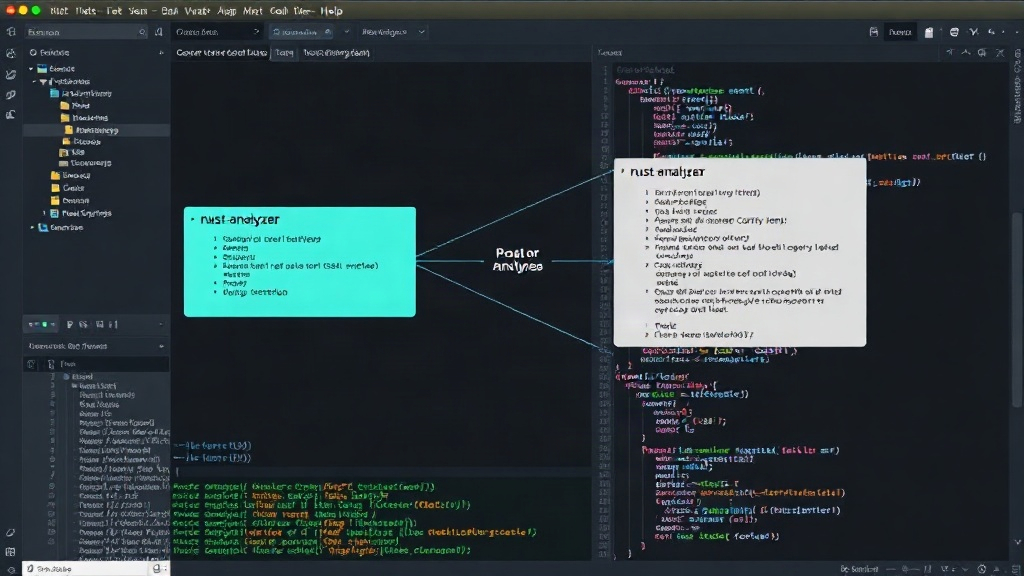Collapse the triangle beside the white popup heading

[622, 171]
